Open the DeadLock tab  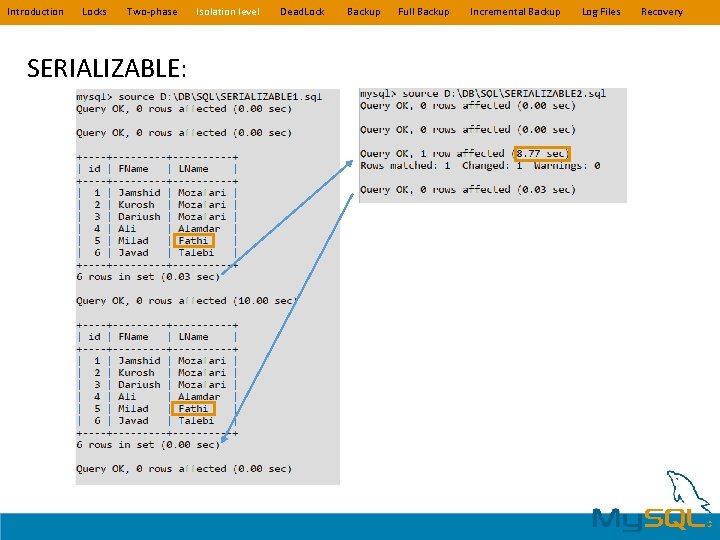coord(302,12)
